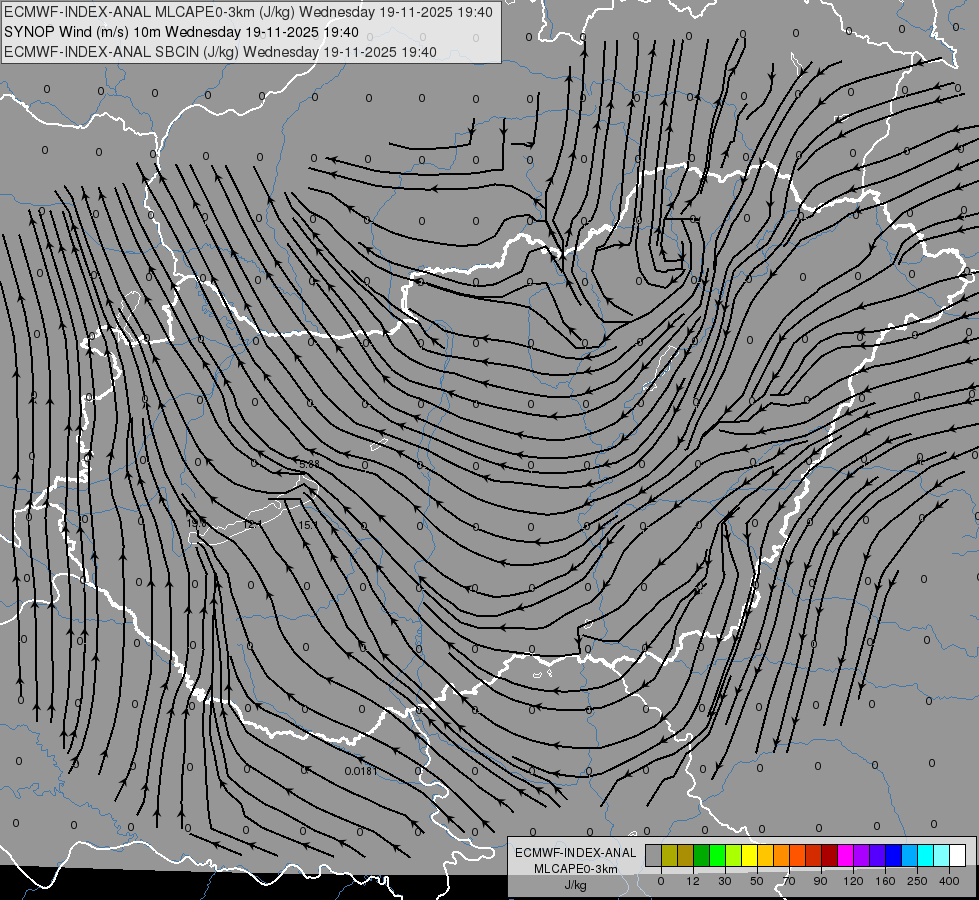Select the bright green legend swatch
979x900 pixels.
pyautogui.click(x=718, y=855)
